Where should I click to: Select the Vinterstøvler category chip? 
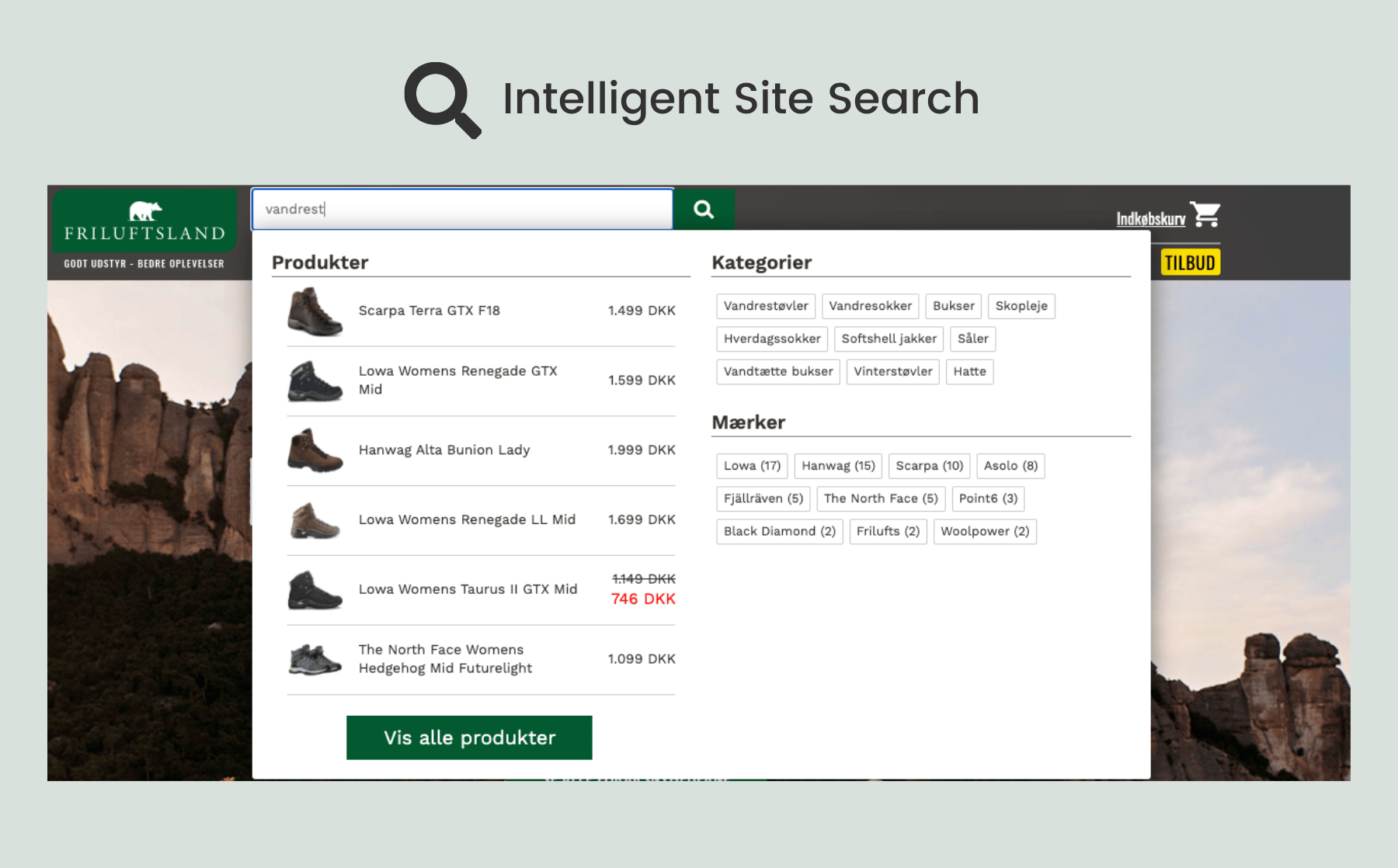pos(892,371)
